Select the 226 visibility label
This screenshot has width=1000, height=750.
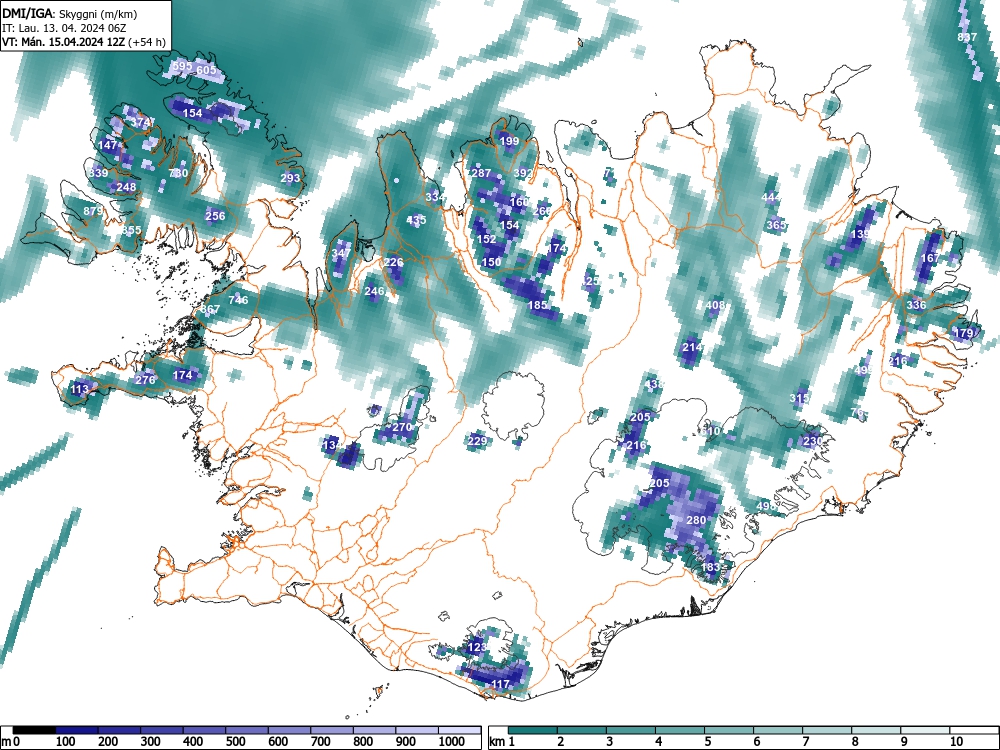[x=393, y=262]
